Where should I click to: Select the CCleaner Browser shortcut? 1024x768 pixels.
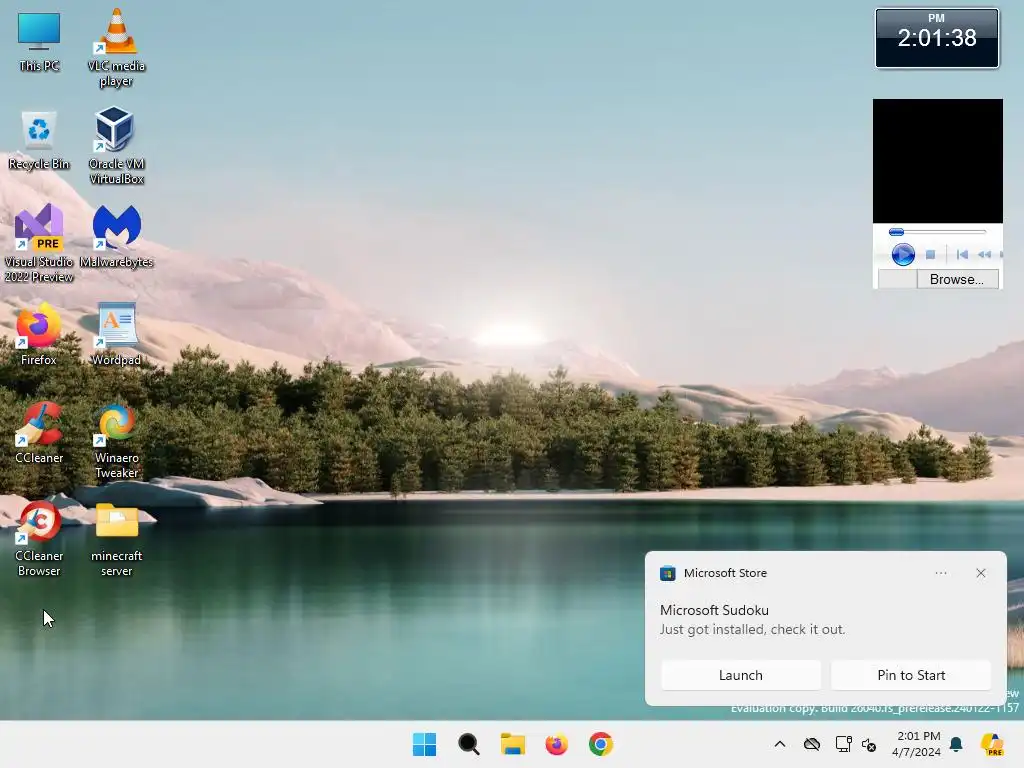pyautogui.click(x=39, y=539)
